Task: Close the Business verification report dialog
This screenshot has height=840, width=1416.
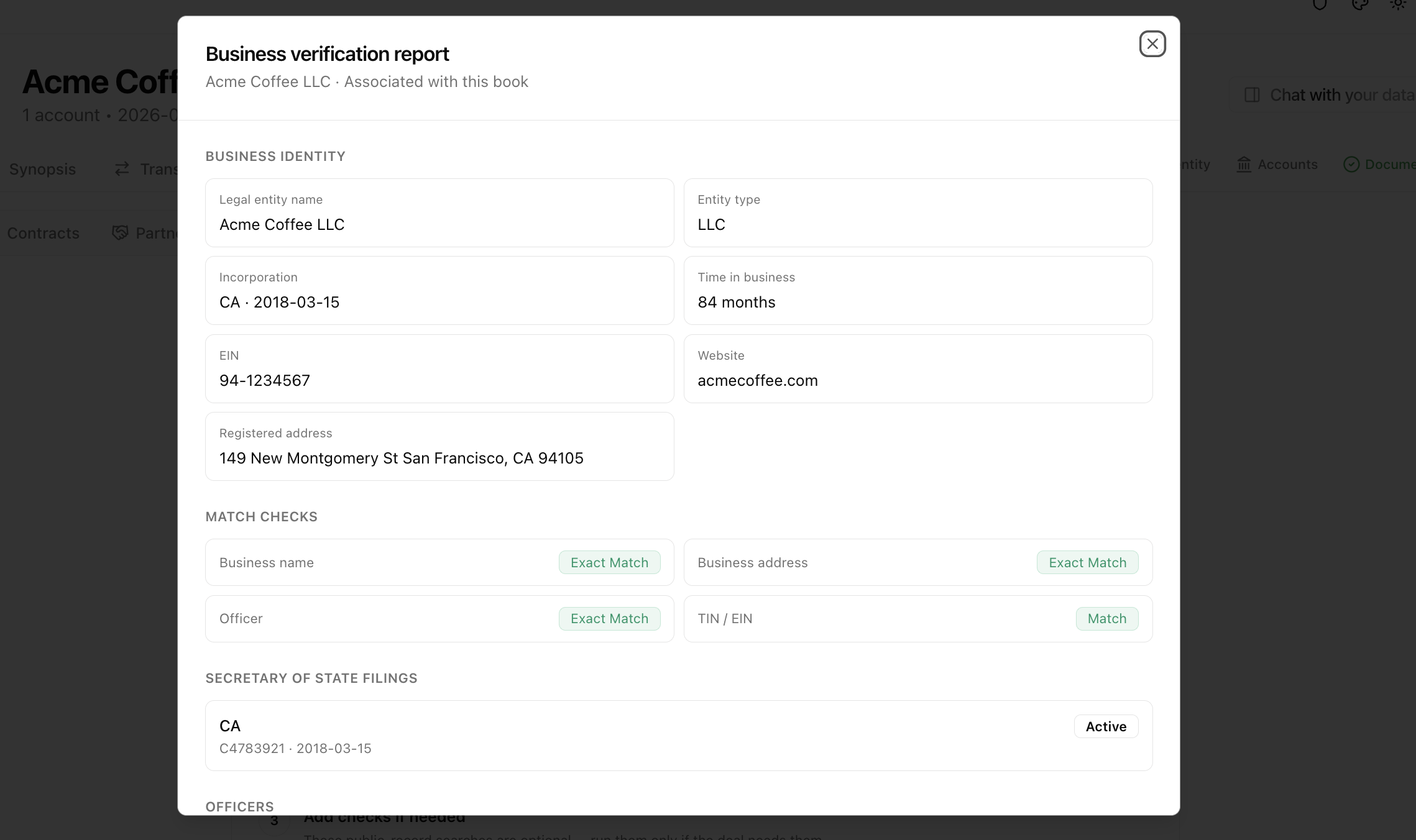Action: point(1152,44)
